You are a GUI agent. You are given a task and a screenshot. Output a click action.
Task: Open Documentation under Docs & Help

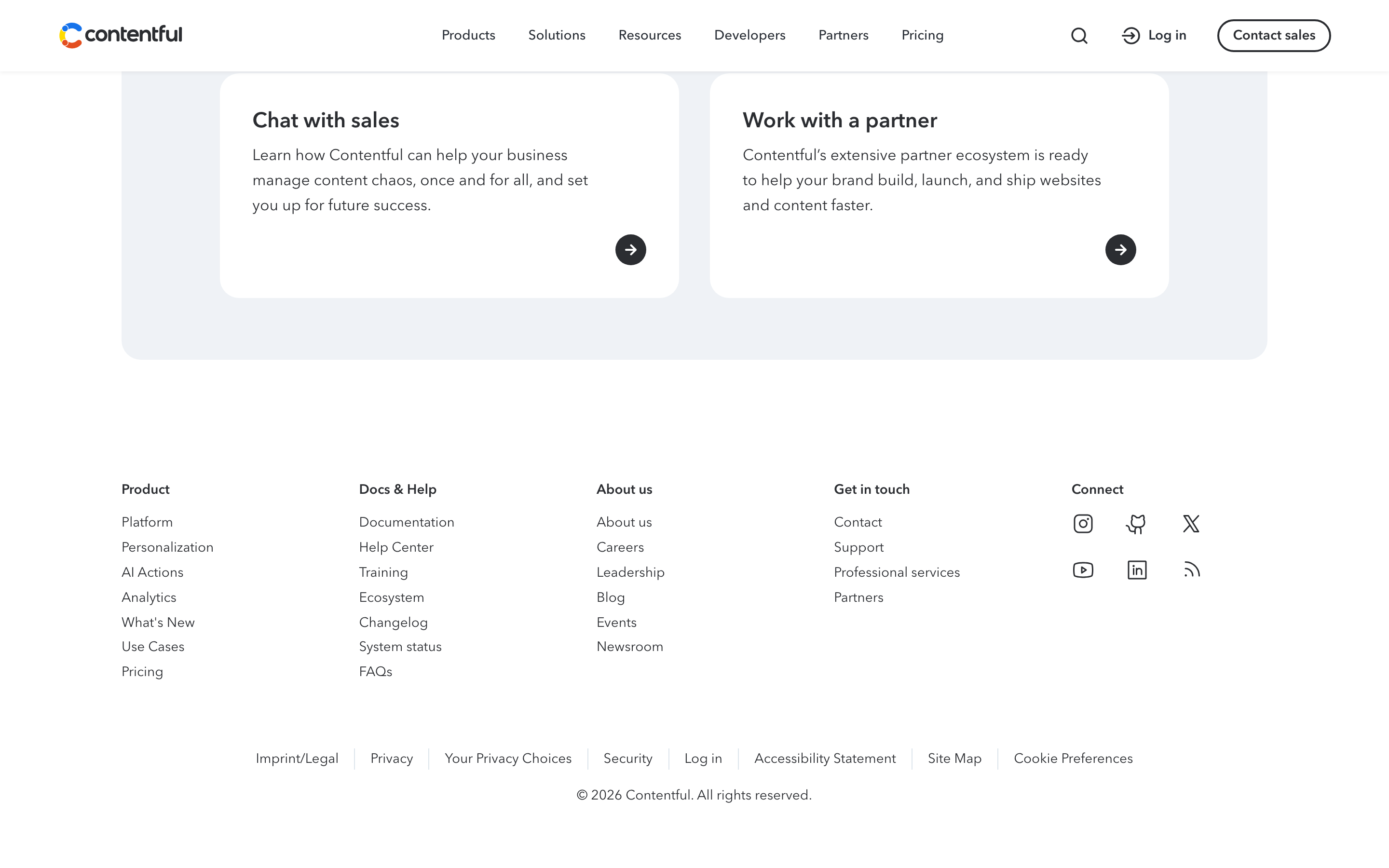pyautogui.click(x=407, y=522)
